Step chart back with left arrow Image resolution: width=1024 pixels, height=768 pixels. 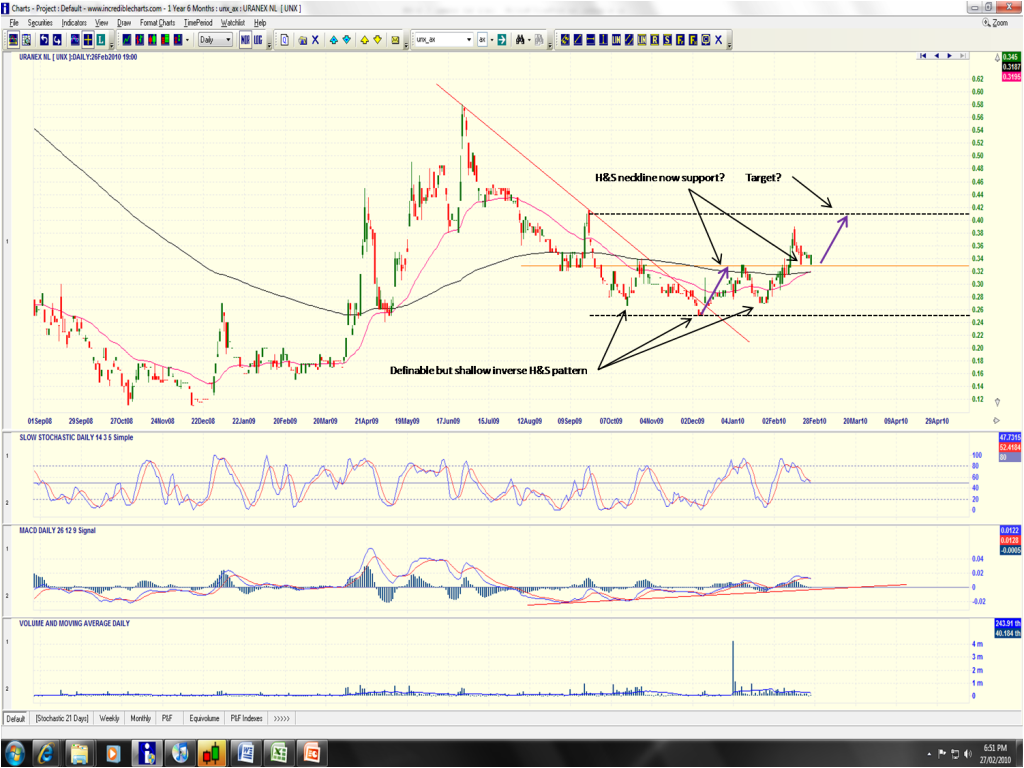click(936, 56)
